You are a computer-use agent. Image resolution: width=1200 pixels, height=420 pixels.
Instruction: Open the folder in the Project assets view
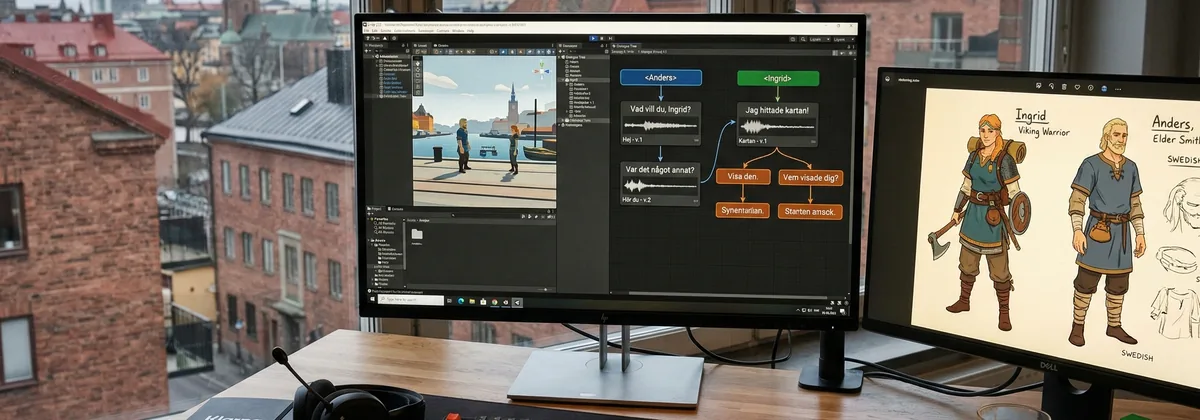point(417,234)
